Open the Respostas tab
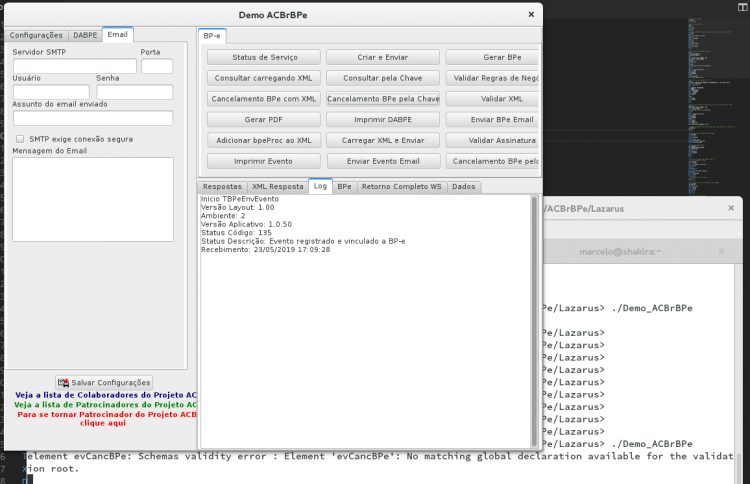Screen dimensions: 750x484 pos(222,187)
